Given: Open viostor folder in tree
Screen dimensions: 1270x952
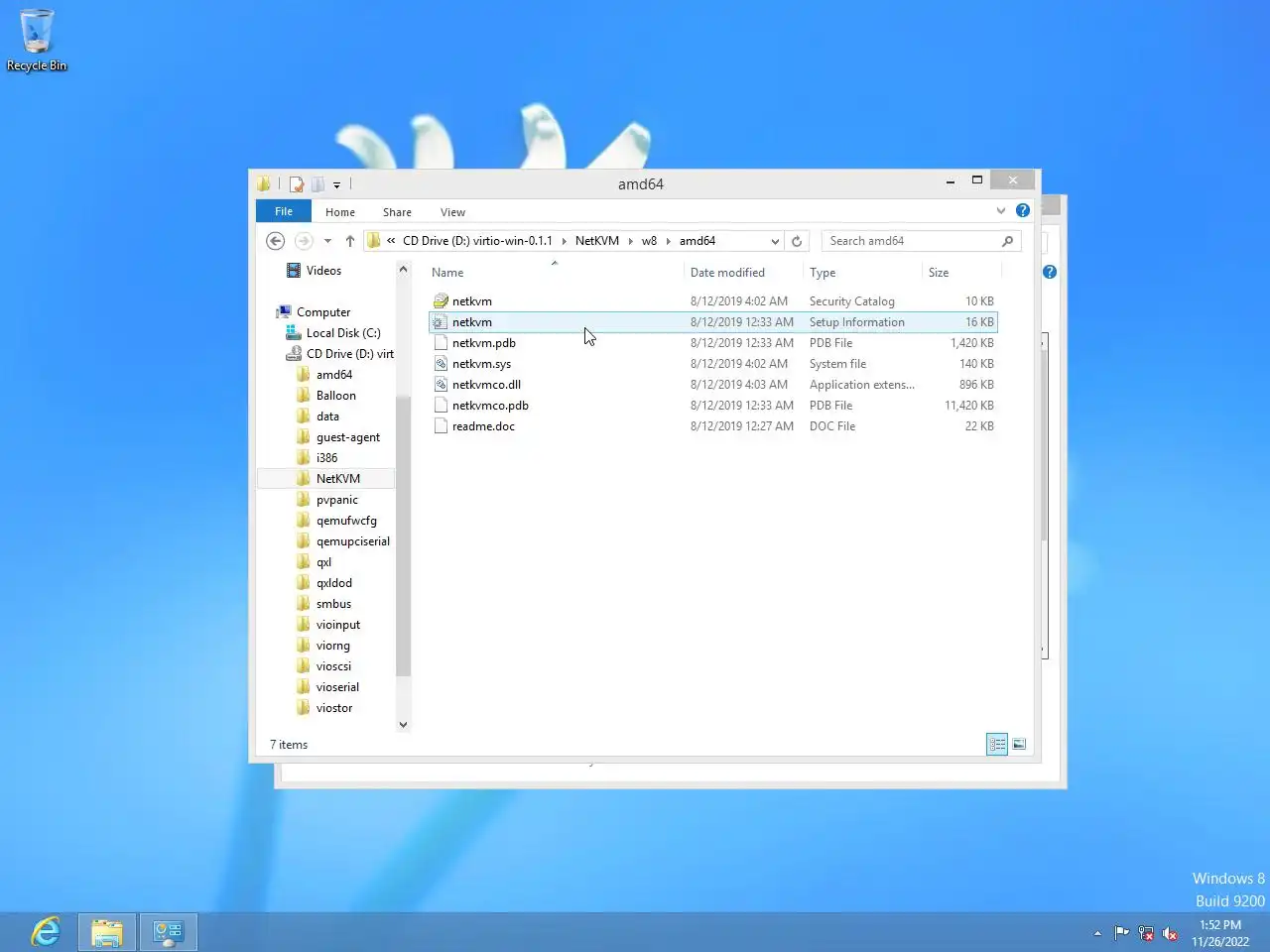Looking at the screenshot, I should coord(334,708).
